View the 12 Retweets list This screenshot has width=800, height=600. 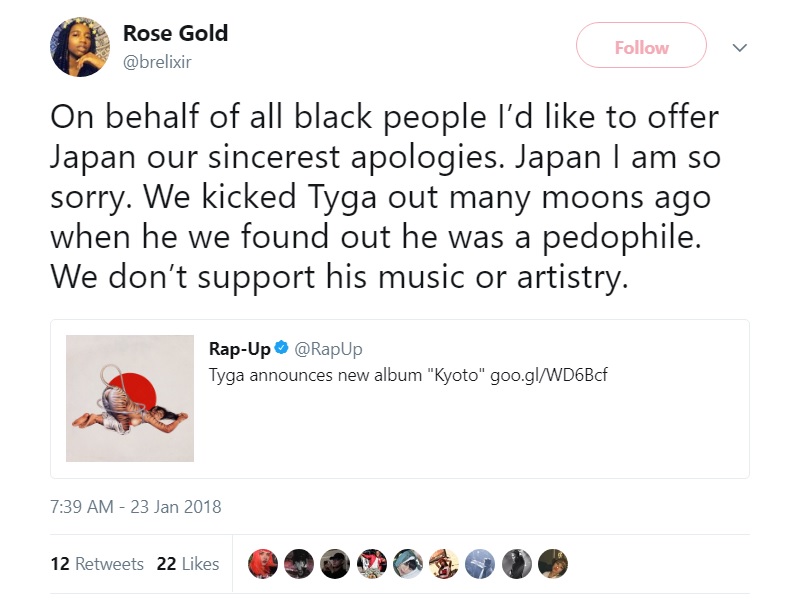point(97,564)
